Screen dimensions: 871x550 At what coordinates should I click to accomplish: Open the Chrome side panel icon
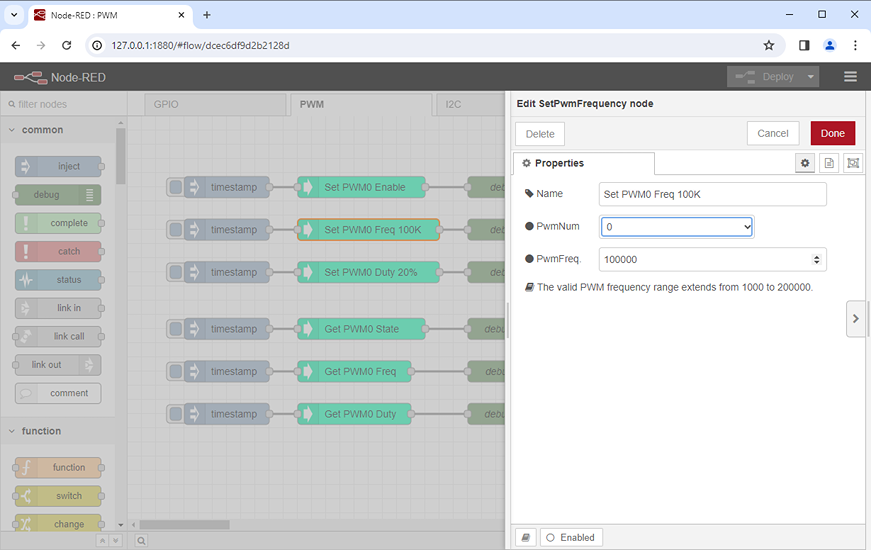[804, 45]
